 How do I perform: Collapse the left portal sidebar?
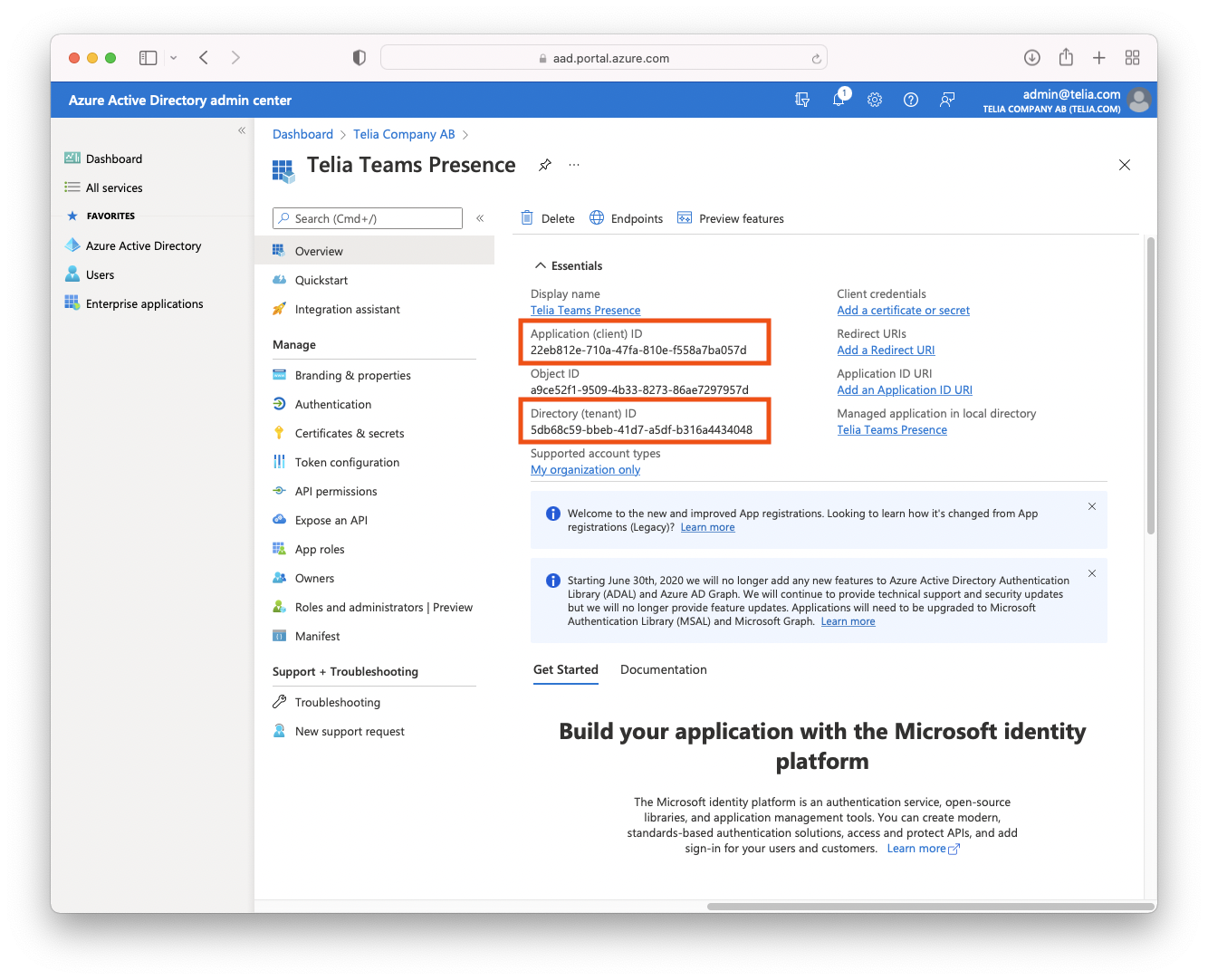pyautogui.click(x=242, y=130)
